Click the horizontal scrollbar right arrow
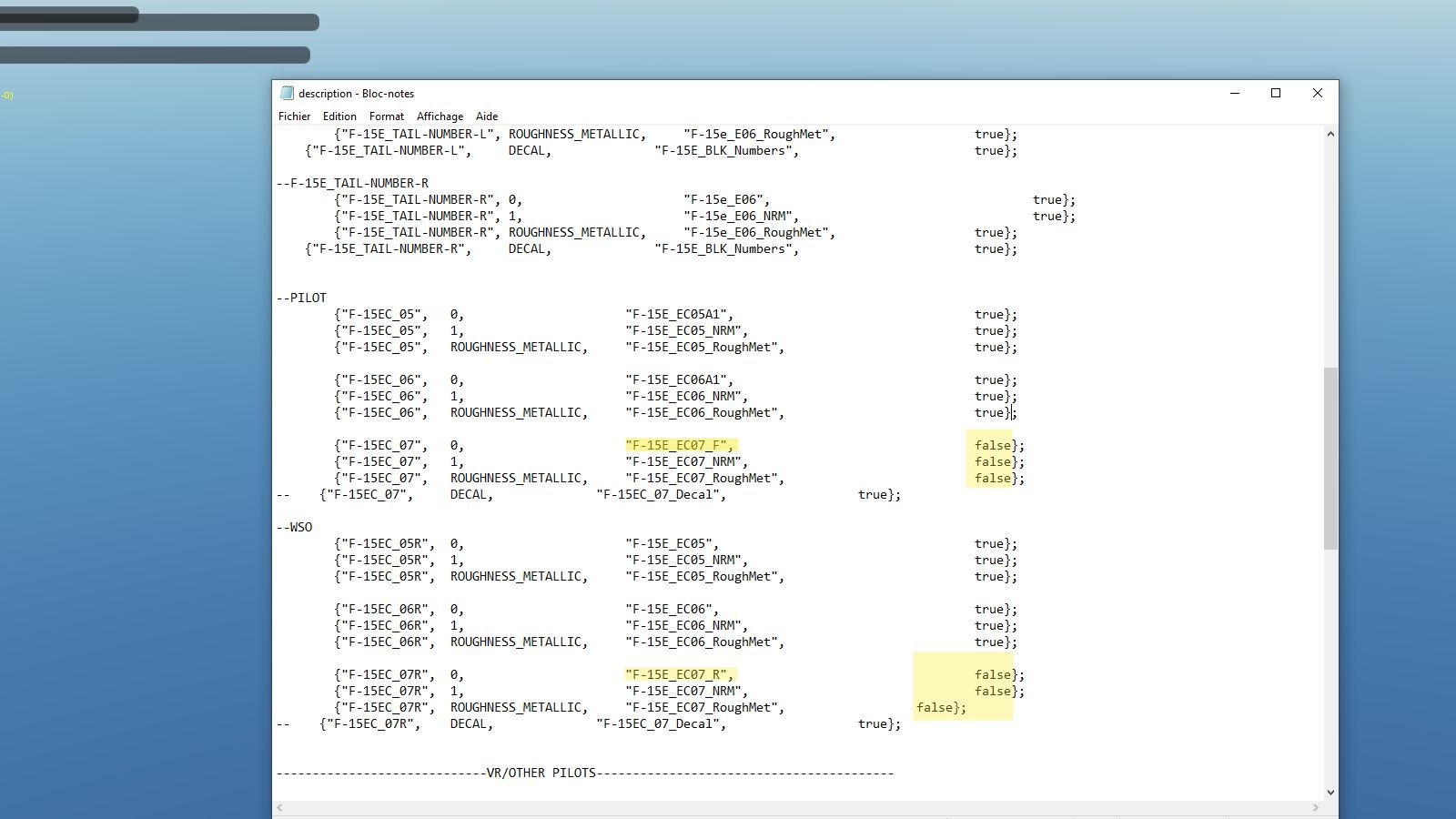 (1315, 807)
